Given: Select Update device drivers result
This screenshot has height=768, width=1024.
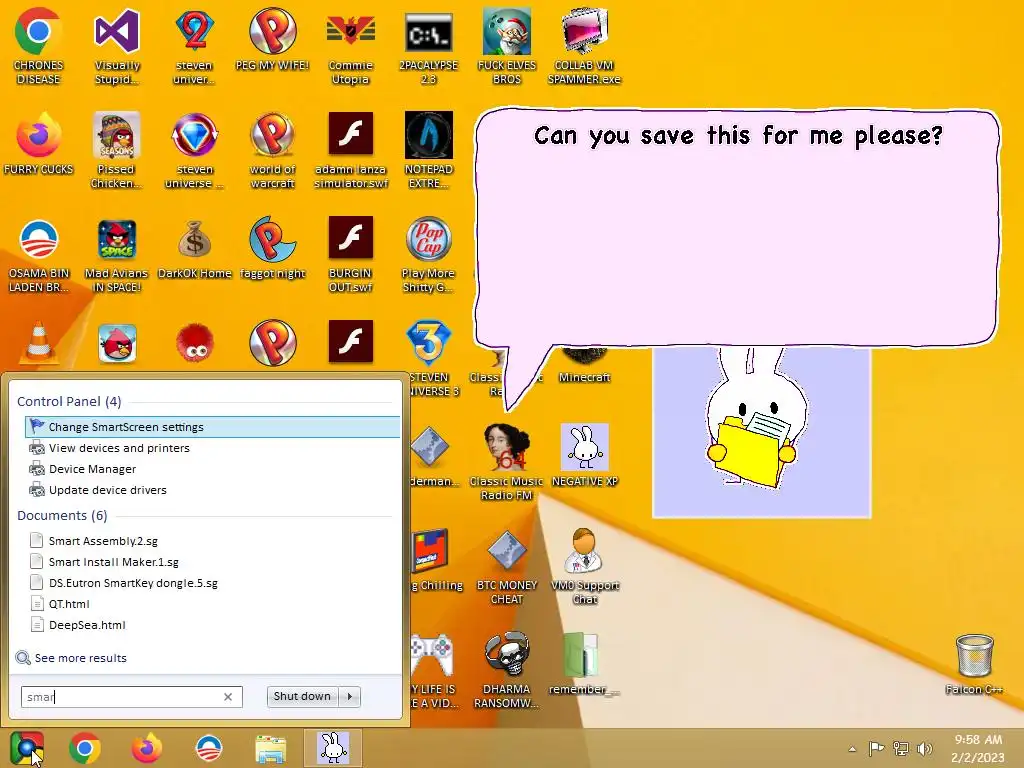Looking at the screenshot, I should click(x=213, y=490).
